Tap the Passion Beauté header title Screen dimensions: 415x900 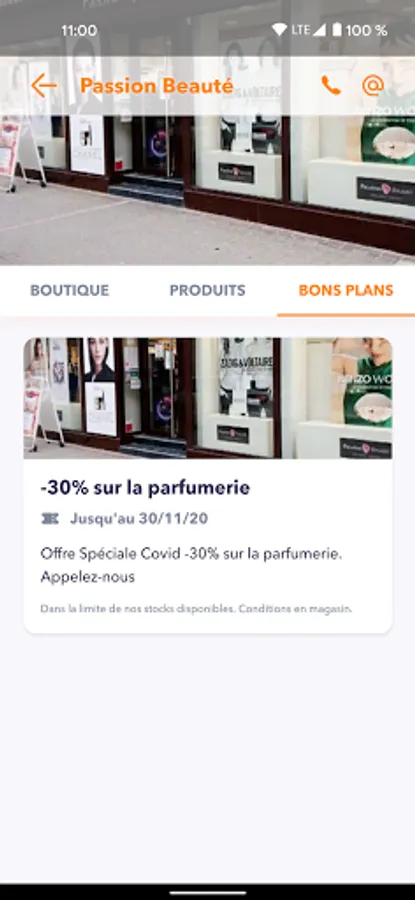pyautogui.click(x=157, y=86)
